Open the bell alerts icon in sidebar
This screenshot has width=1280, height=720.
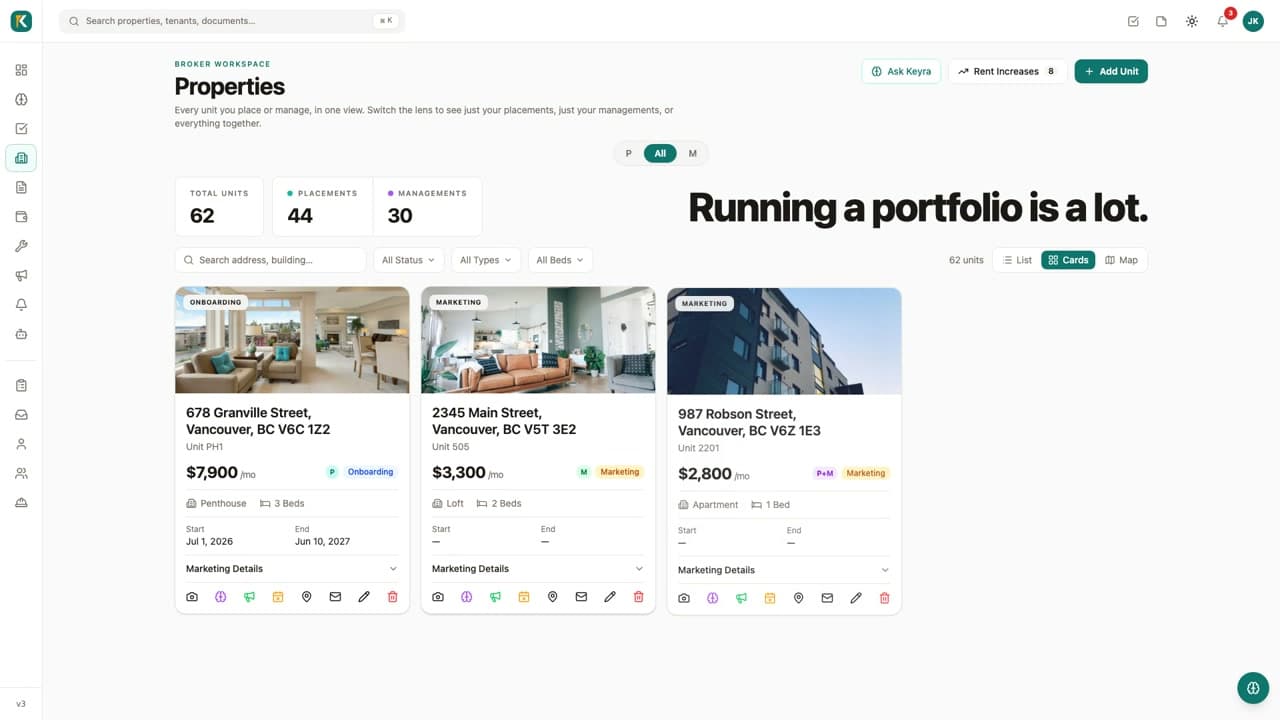point(21,304)
